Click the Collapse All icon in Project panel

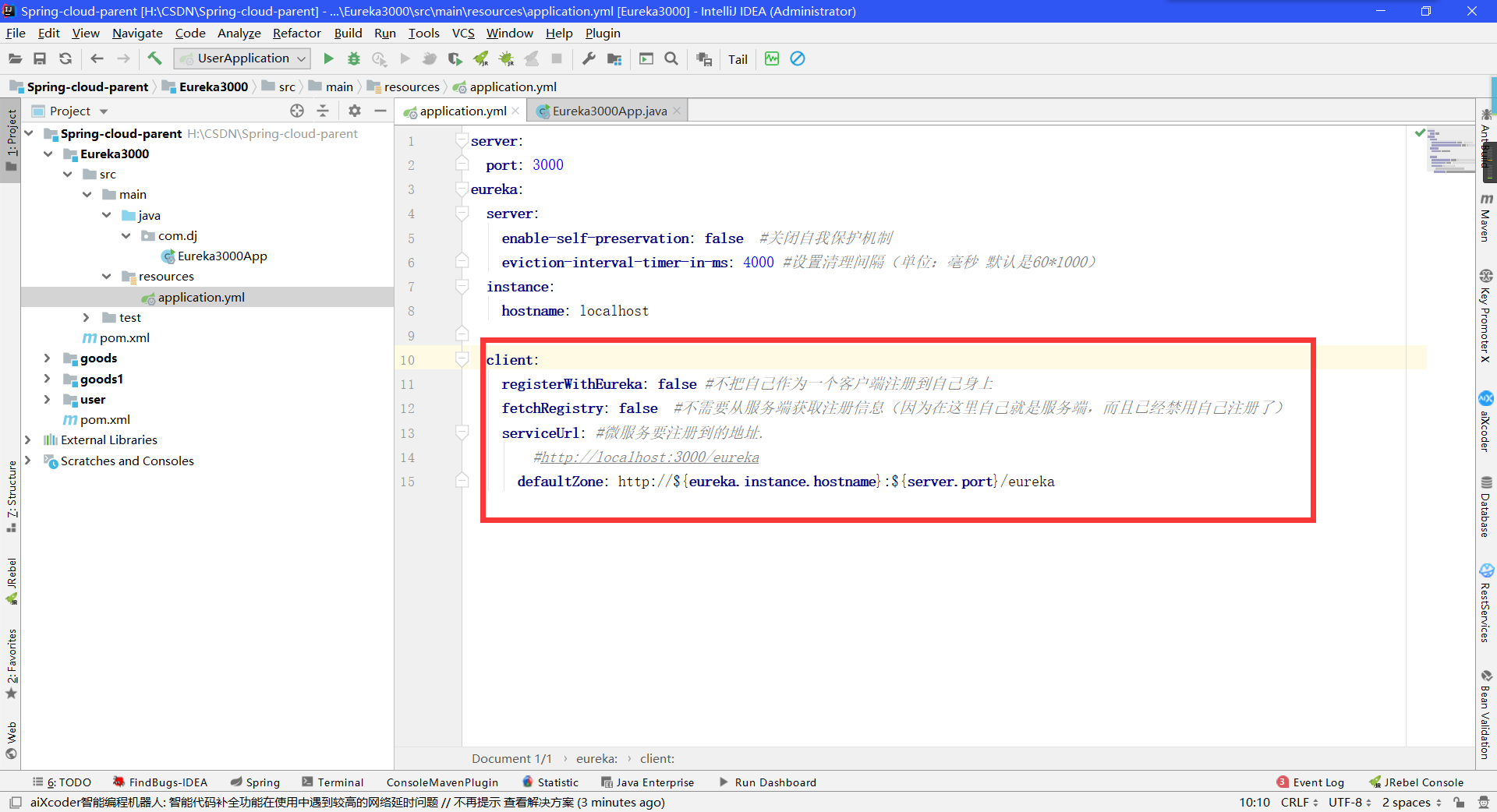click(x=323, y=111)
